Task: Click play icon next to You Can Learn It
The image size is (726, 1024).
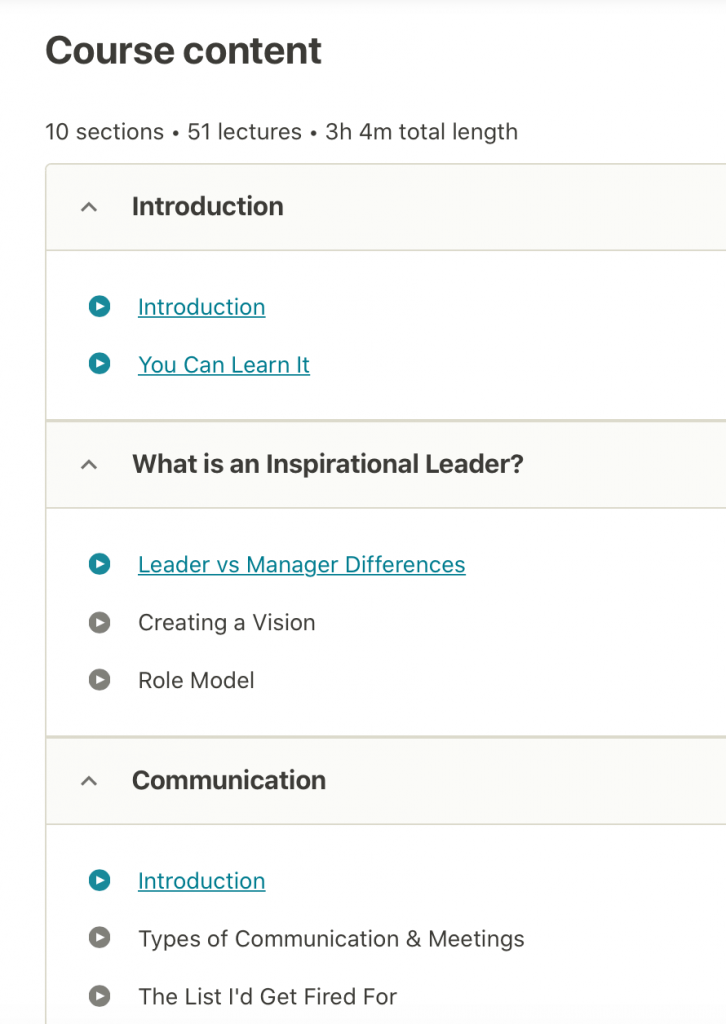Action: point(99,364)
